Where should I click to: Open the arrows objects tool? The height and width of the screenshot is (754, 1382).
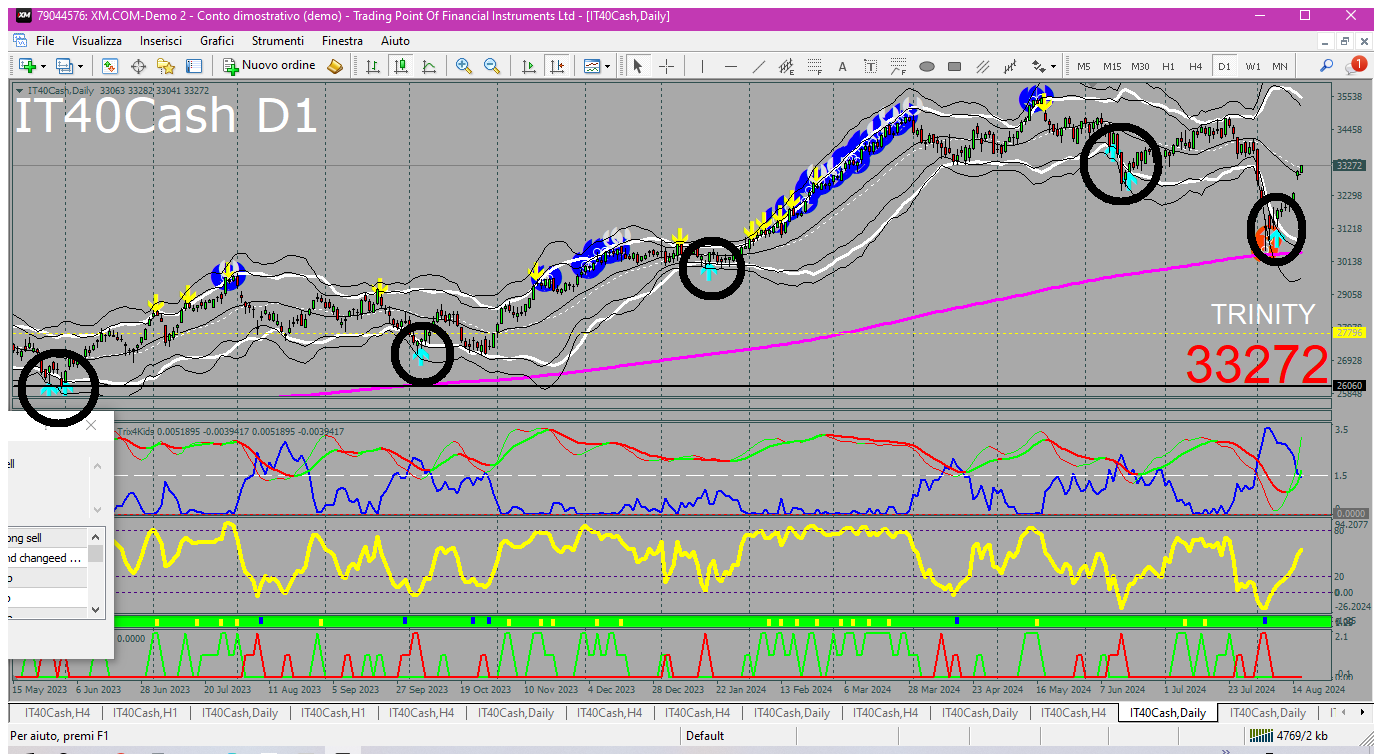pyautogui.click(x=1037, y=66)
